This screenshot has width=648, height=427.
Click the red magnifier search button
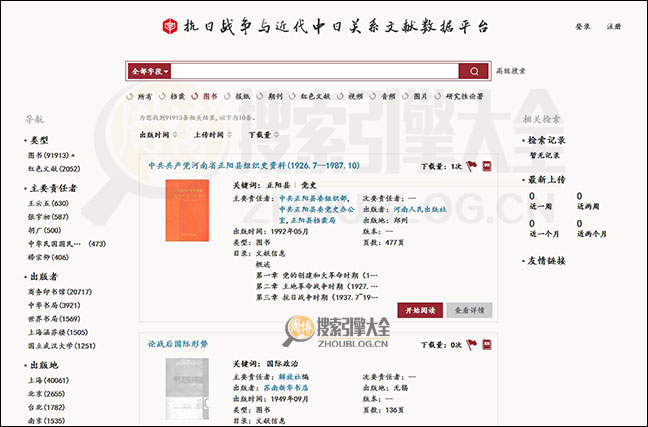click(474, 71)
